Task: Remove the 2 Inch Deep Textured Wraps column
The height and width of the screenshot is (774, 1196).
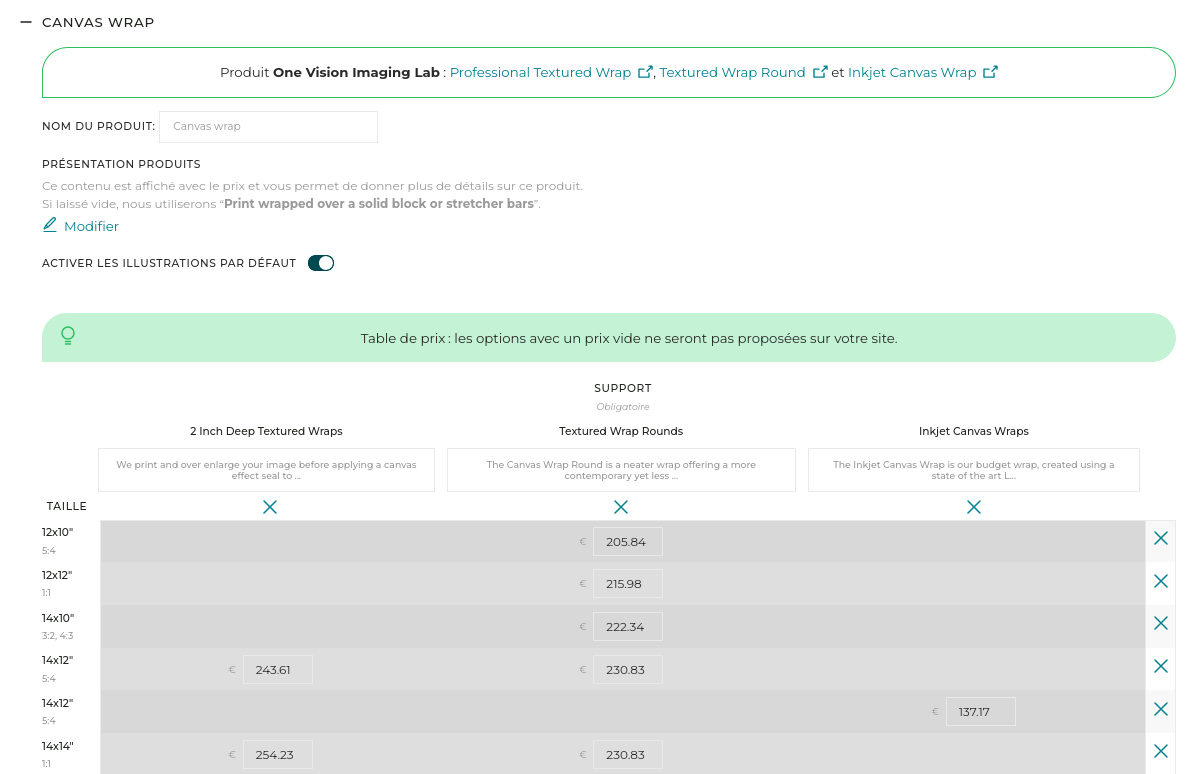Action: coord(270,507)
